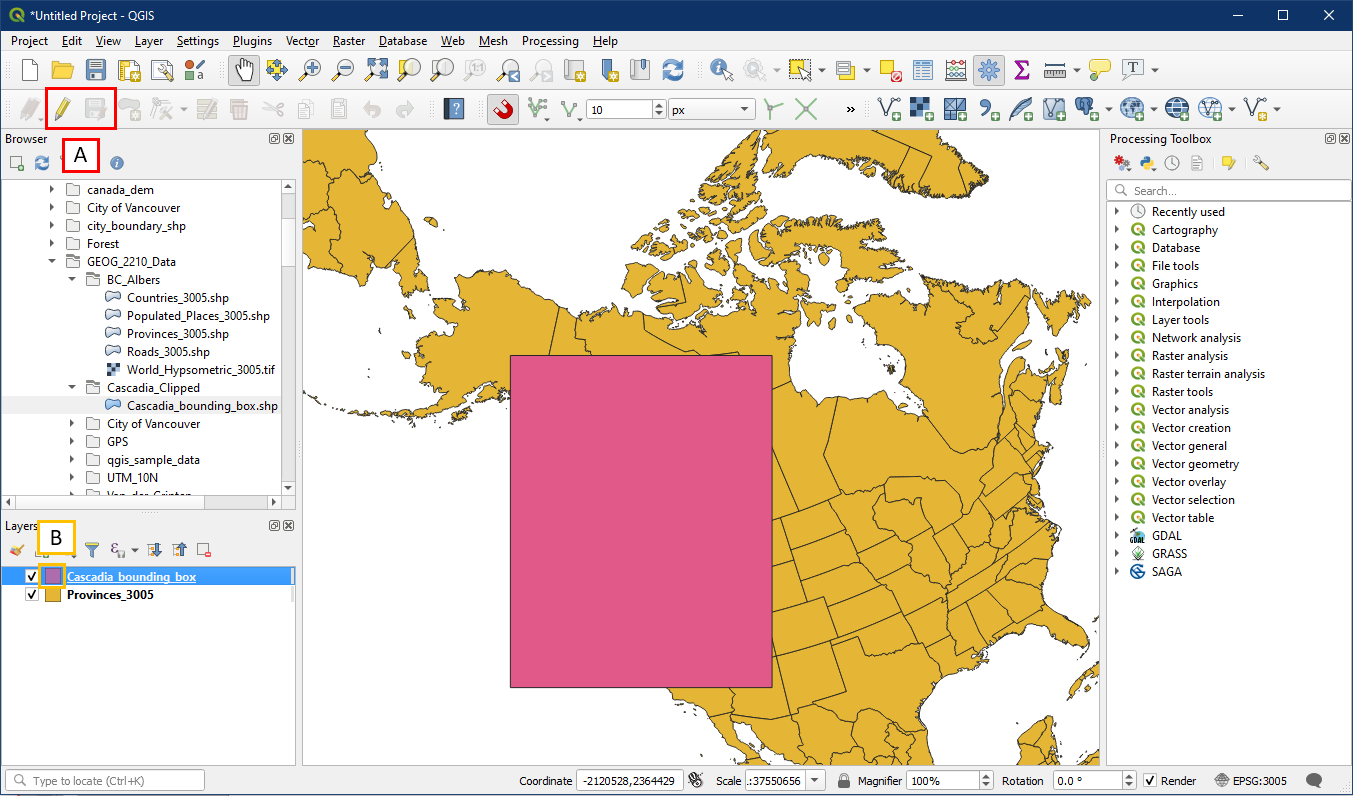The image size is (1353, 796).
Task: Uncheck the Cascadia_bounding_box layer visibility
Action: click(32, 577)
